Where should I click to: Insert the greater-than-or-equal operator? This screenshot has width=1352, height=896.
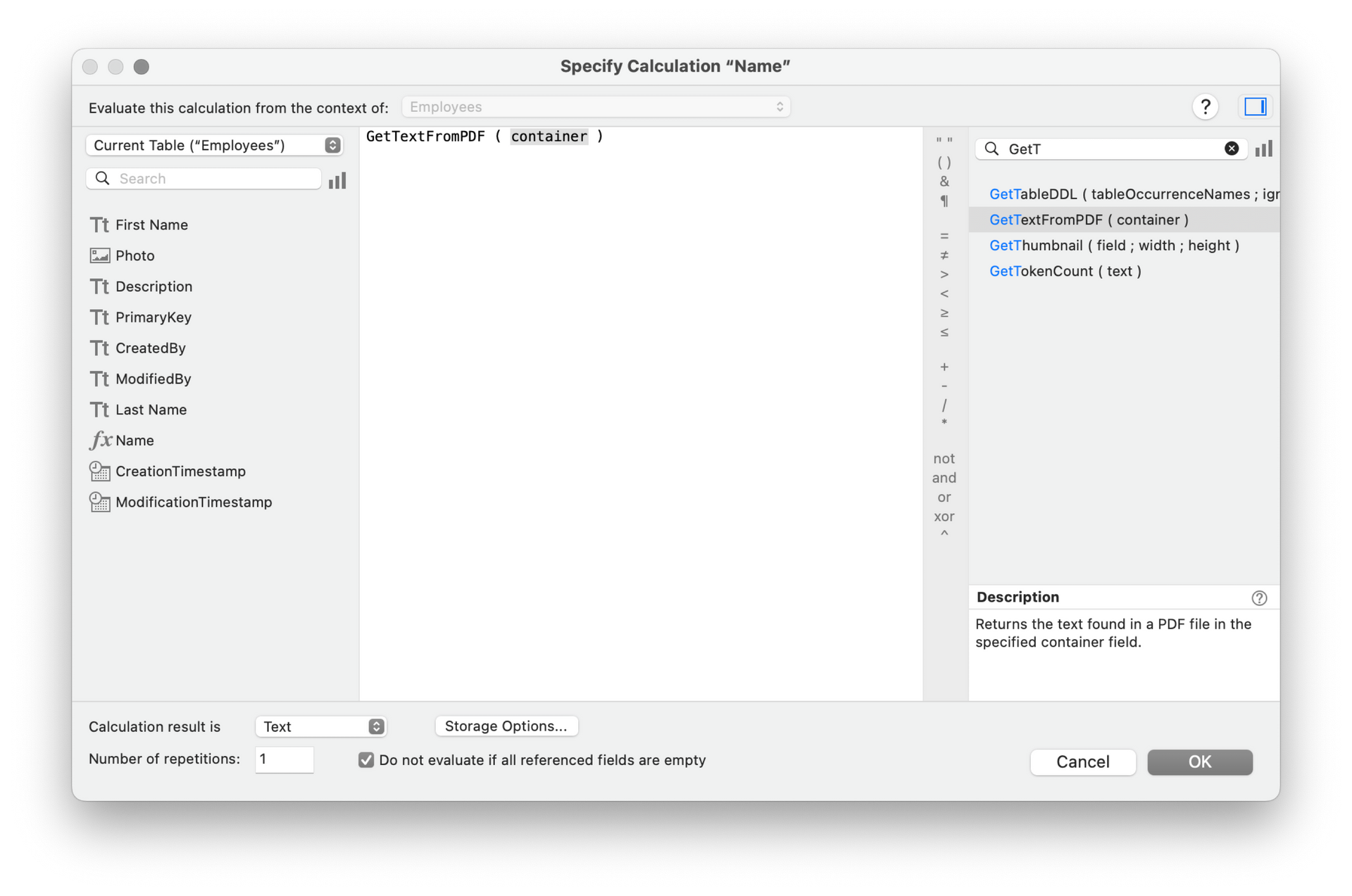click(944, 313)
